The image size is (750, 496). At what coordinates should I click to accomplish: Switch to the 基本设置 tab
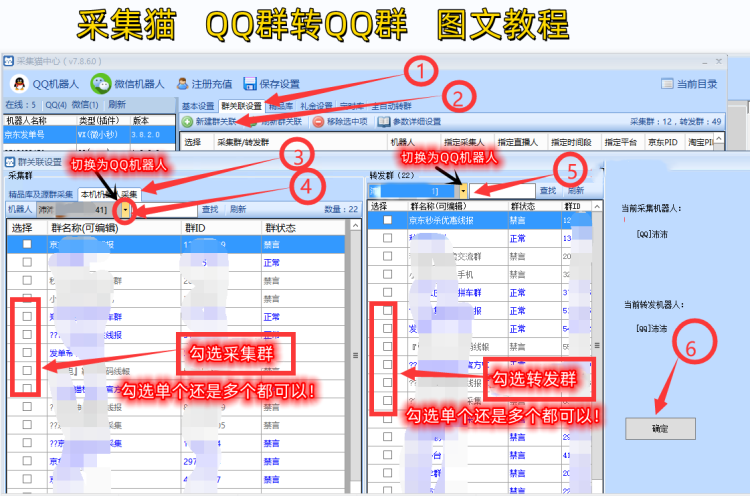click(198, 105)
